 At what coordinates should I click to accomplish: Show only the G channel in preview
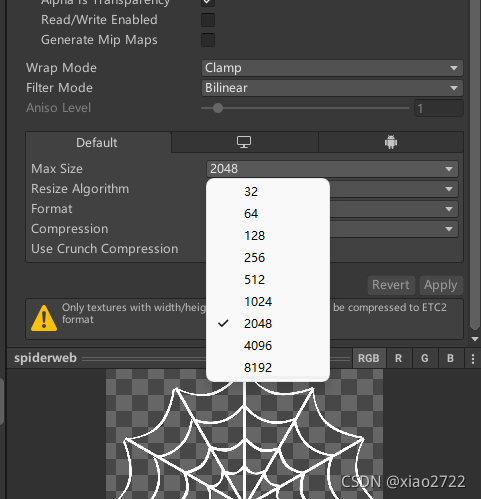click(x=425, y=358)
